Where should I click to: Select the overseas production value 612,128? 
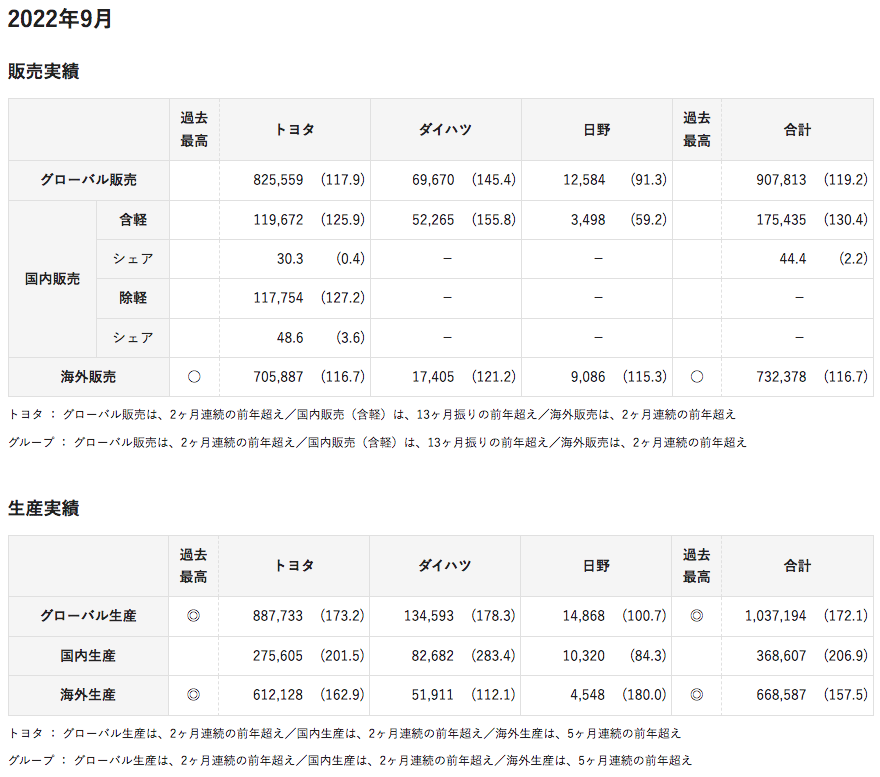[278, 695]
